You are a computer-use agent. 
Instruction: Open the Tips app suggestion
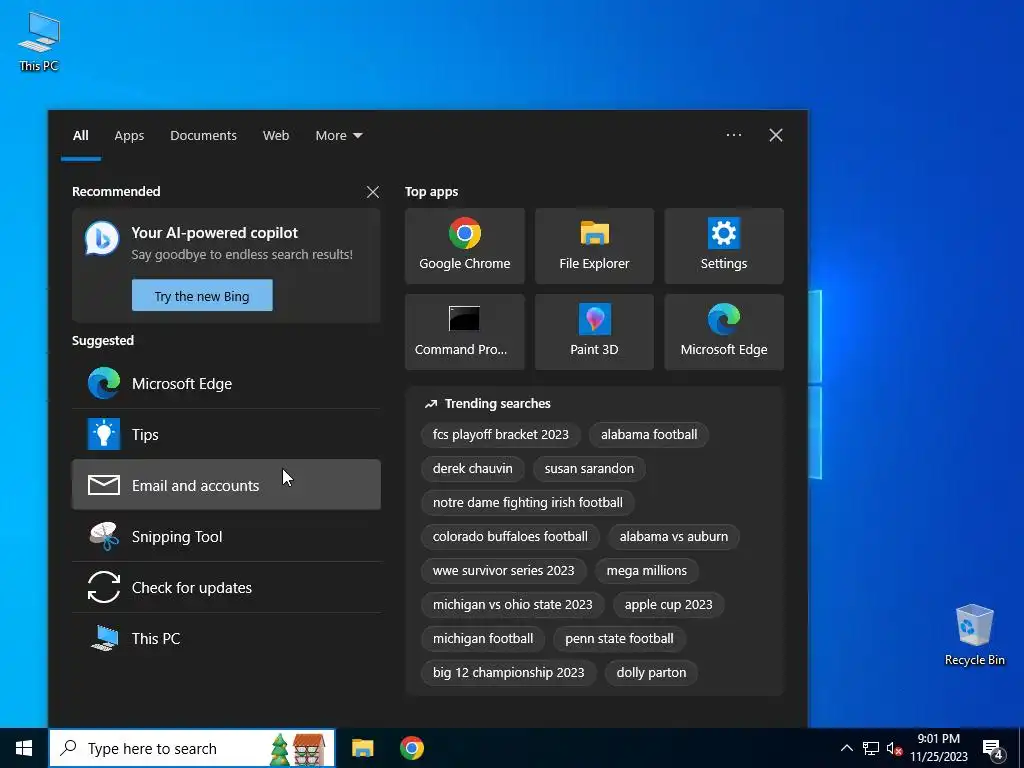point(226,434)
